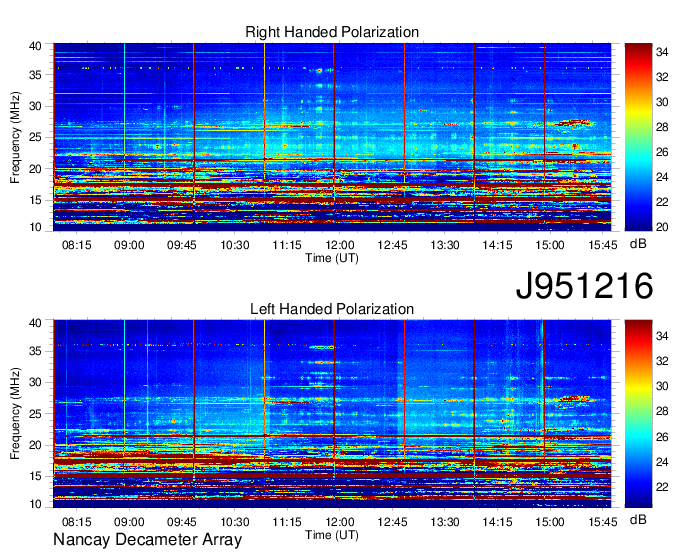
Task: Click 14:15 time tick under Right Handed plot
Action: tap(497, 245)
